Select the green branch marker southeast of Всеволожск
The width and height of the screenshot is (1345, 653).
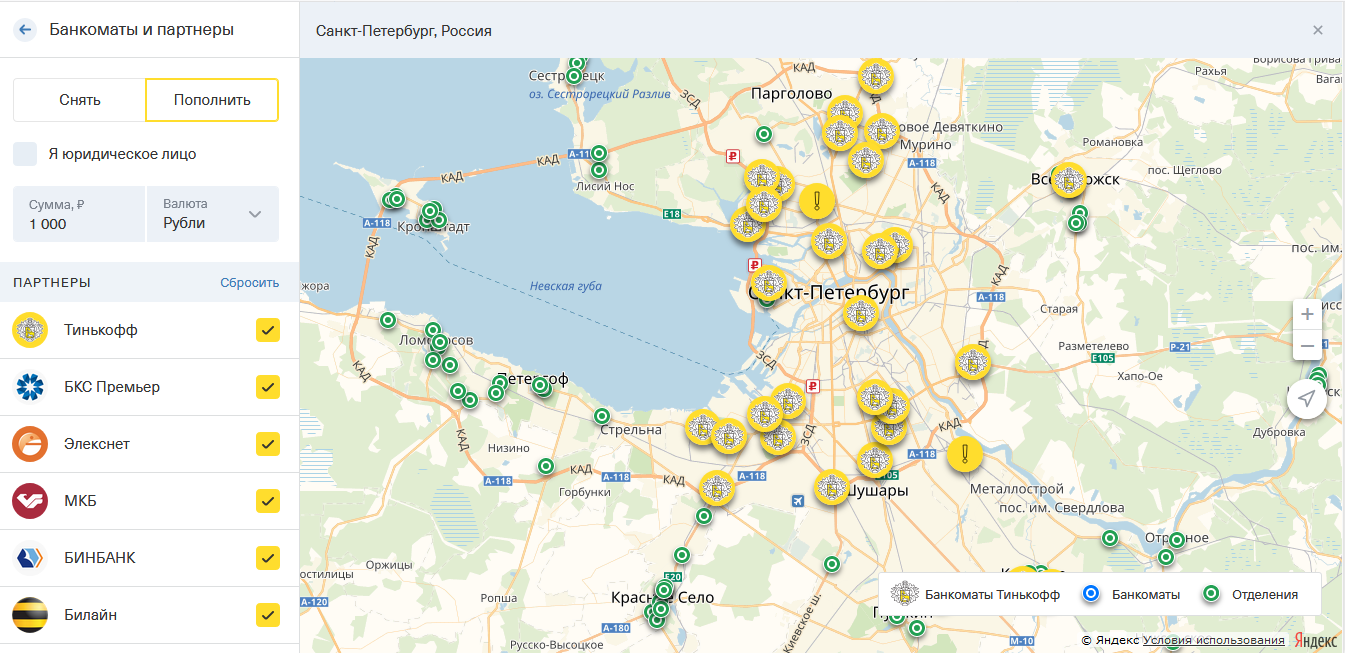(1077, 222)
